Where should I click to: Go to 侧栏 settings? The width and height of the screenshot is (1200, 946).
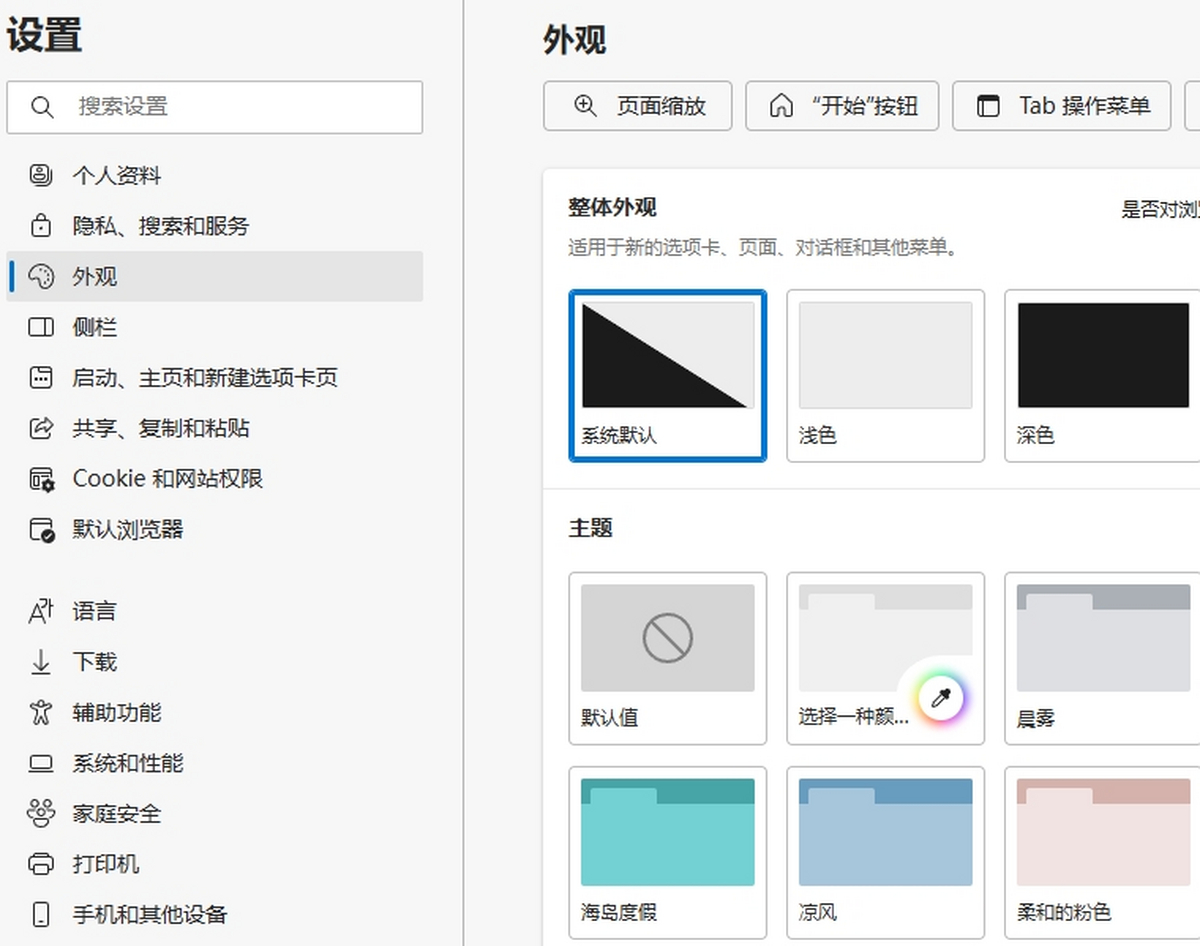click(x=215, y=327)
